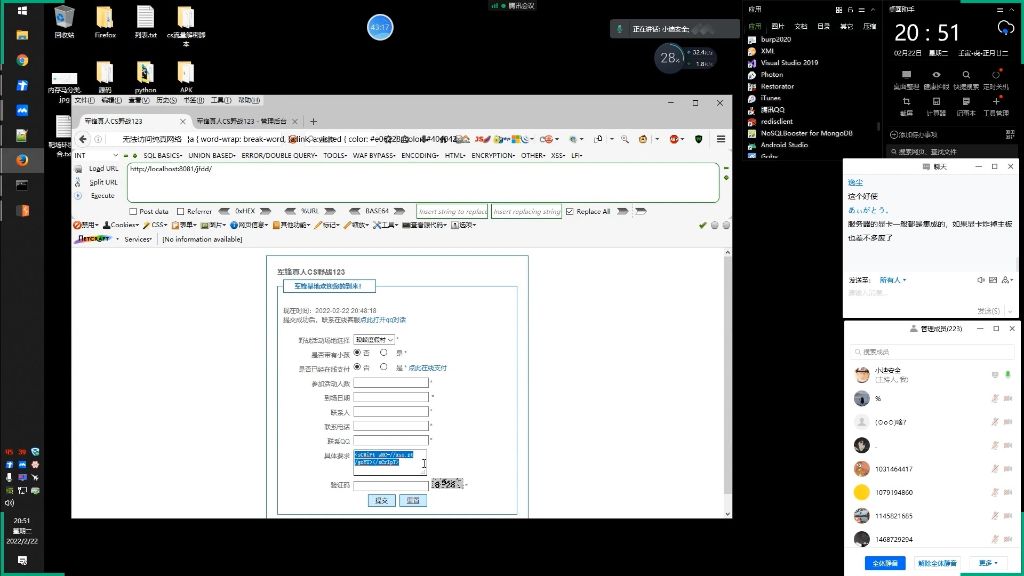Open the CSS menu in developer toolbar
Viewport: 1024px width, 576px height.
[x=155, y=225]
